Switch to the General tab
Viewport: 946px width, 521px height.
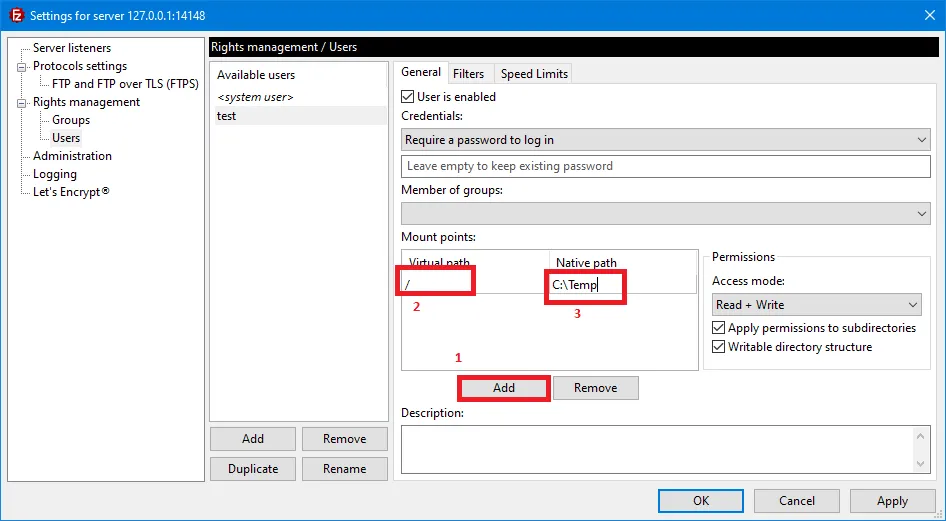pos(421,72)
